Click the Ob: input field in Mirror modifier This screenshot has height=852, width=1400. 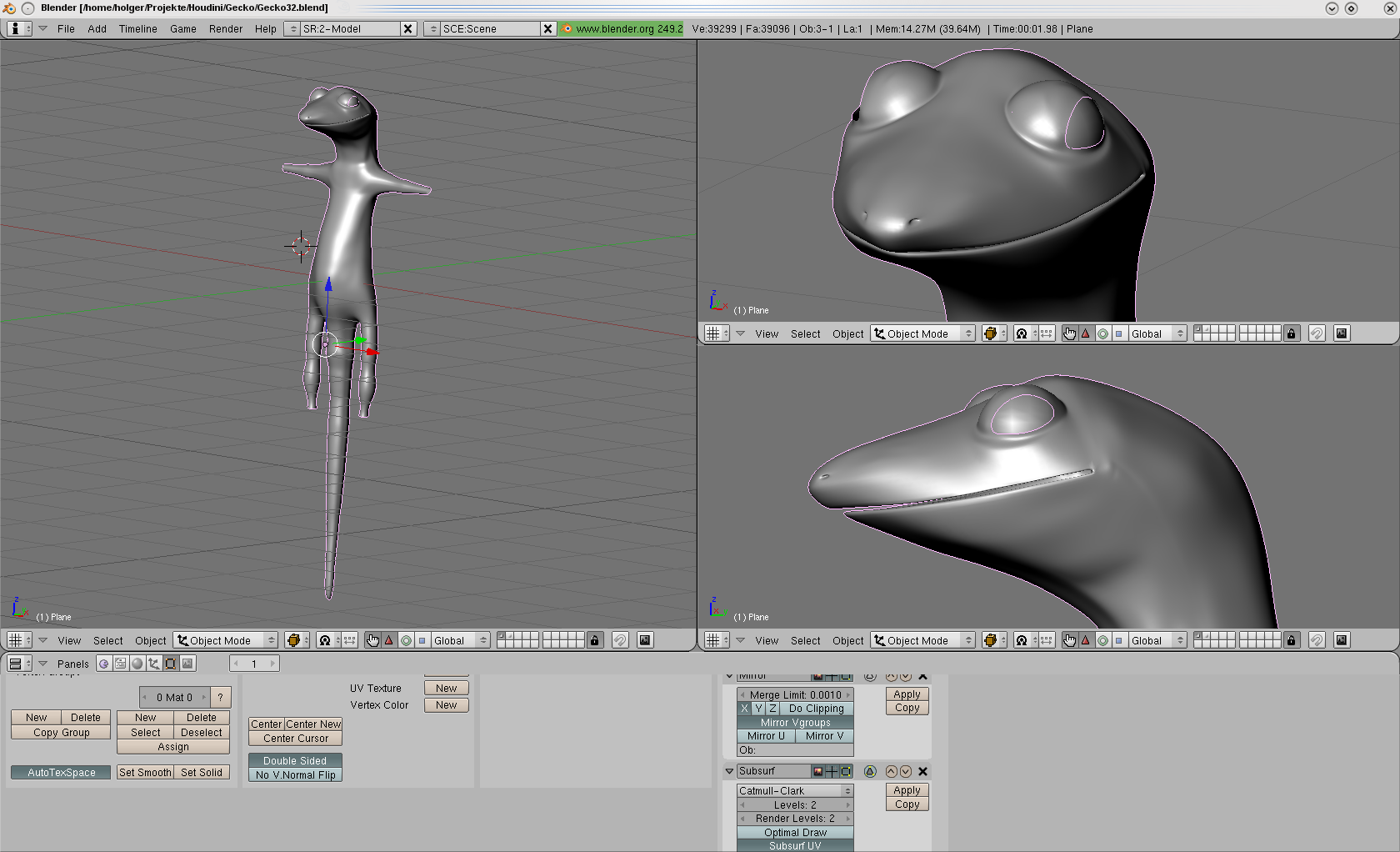pos(795,750)
